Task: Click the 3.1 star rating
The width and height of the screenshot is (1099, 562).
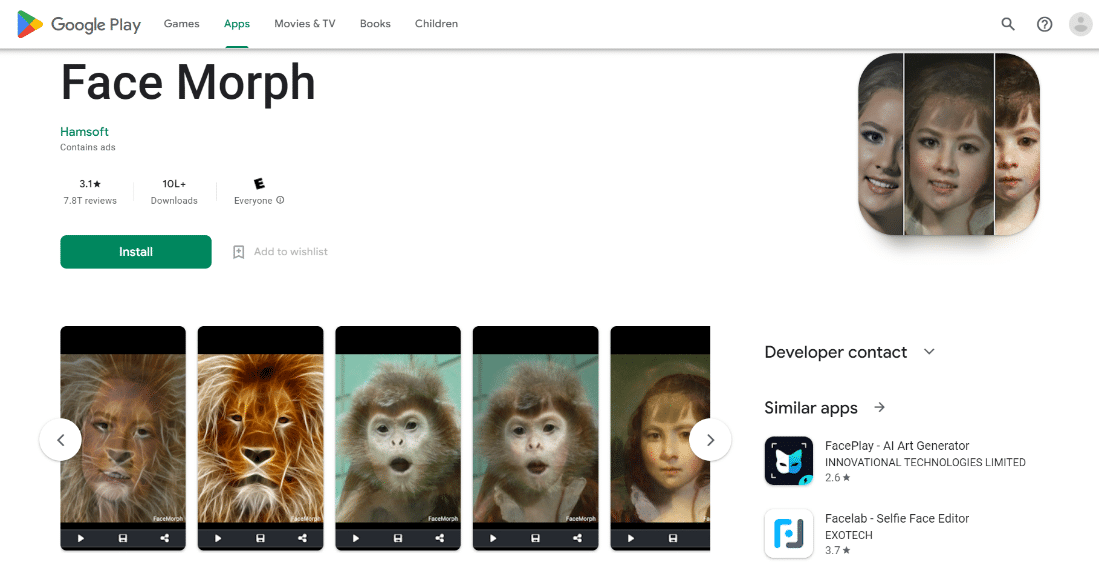Action: click(90, 184)
